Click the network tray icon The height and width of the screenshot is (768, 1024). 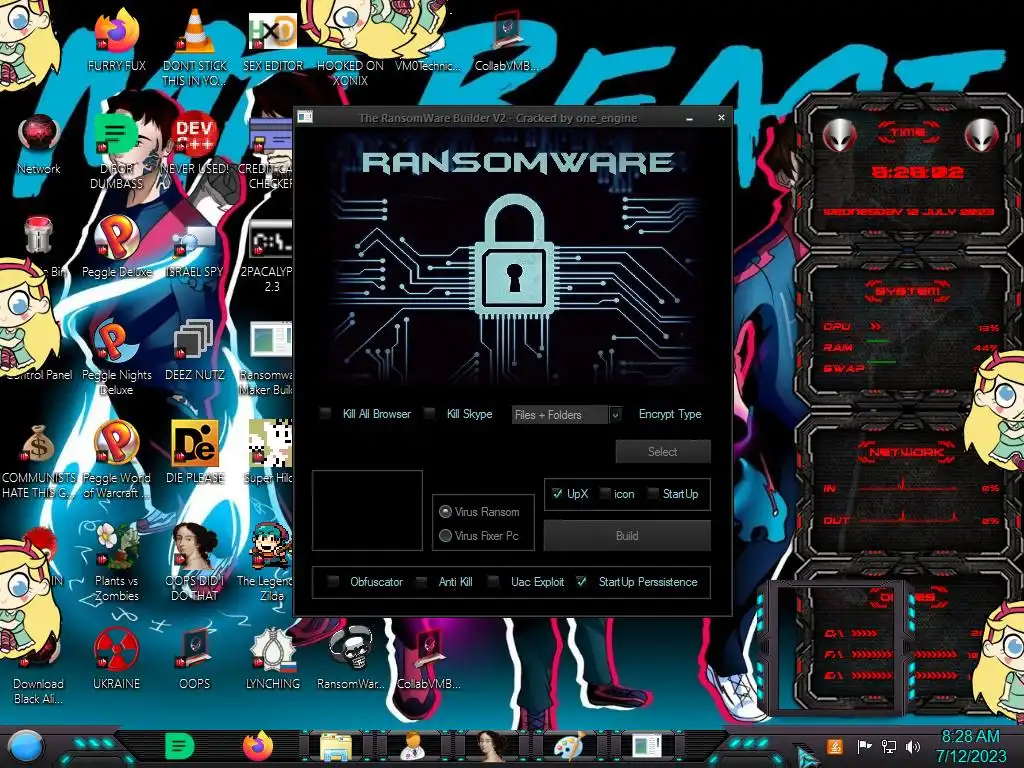(888, 746)
